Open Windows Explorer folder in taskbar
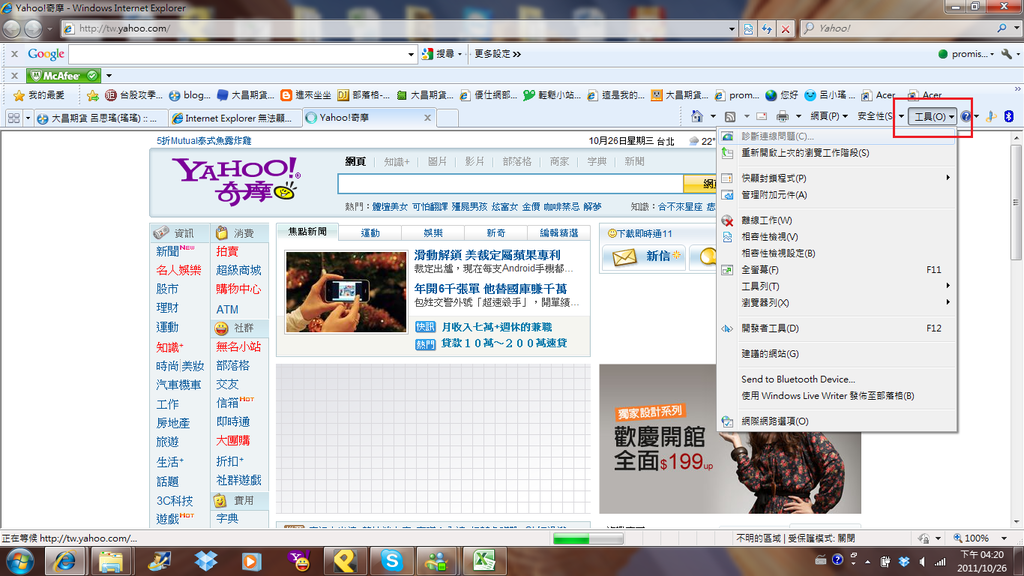Screen dimensions: 1024x576 tap(111, 561)
